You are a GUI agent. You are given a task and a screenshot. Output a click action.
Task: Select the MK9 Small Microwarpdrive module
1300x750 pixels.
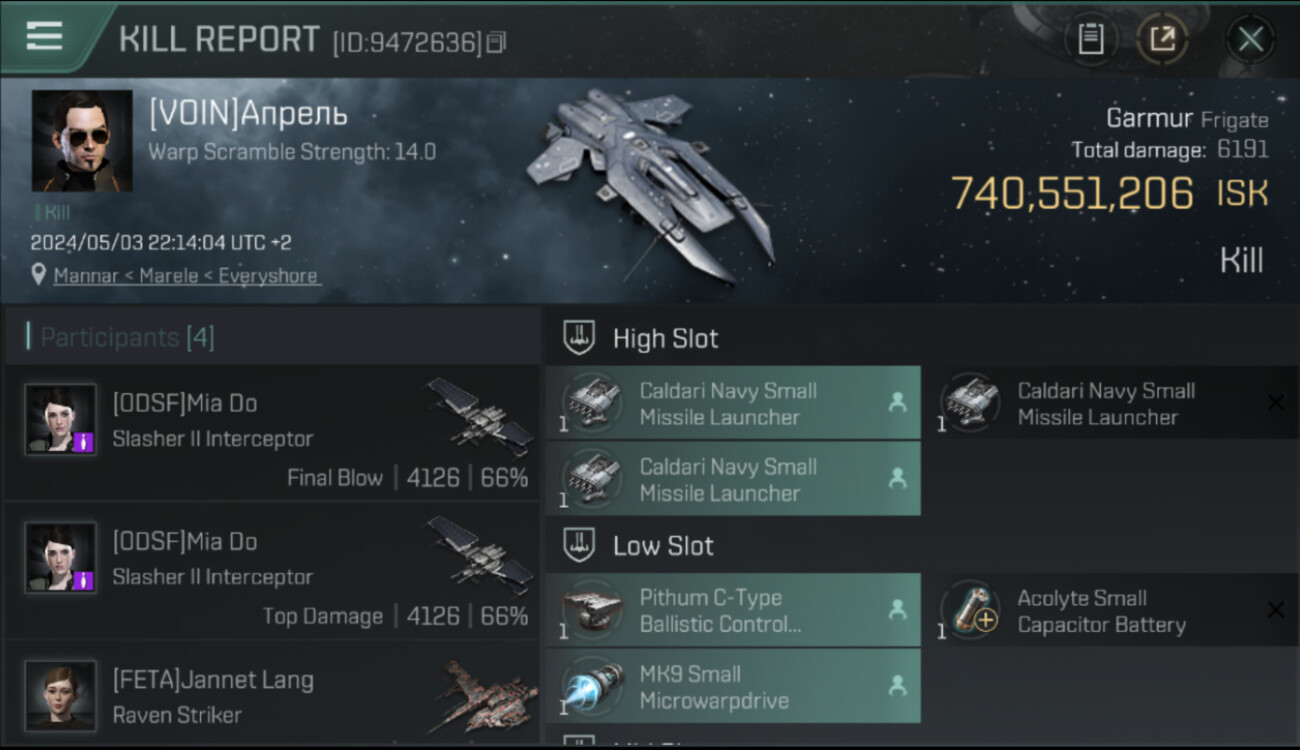tap(733, 686)
